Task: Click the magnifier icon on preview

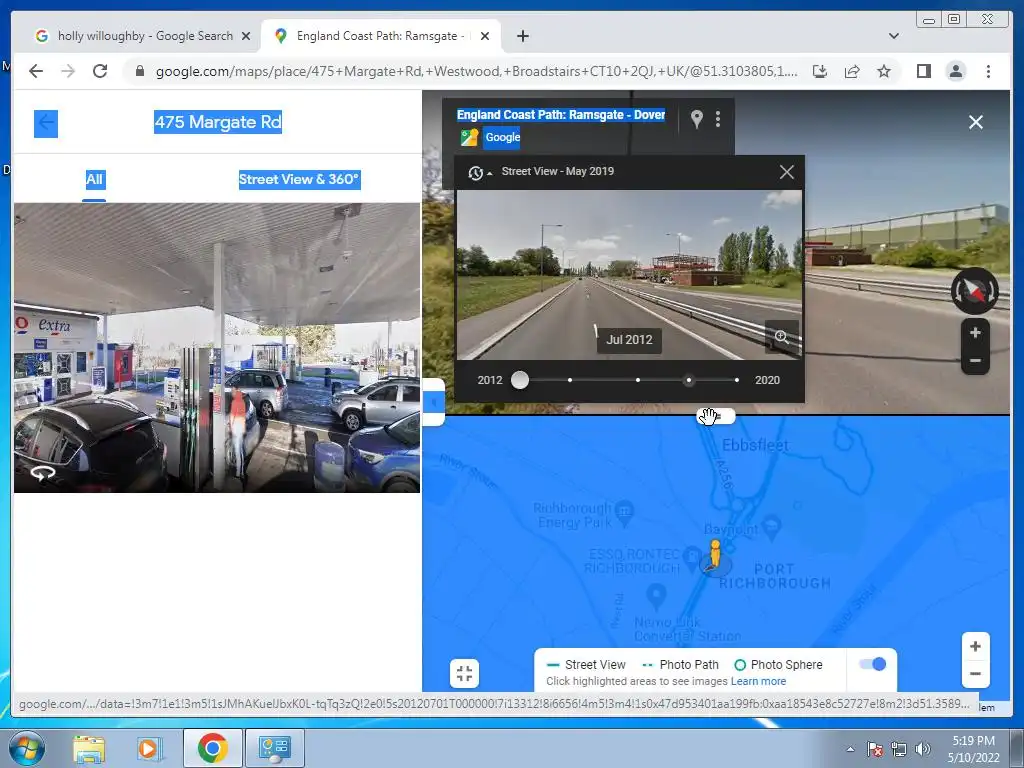Action: pos(782,337)
